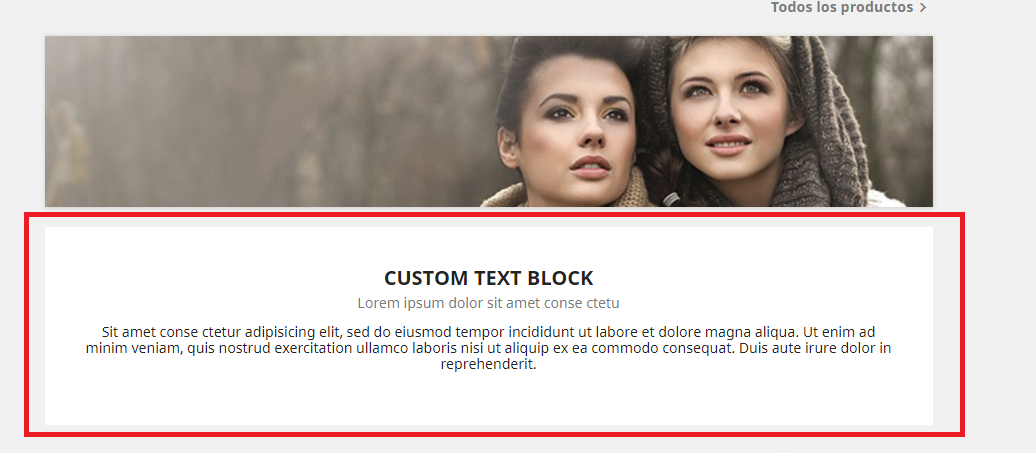Select the CUSTOM TEXT BLOCK heading
Screen dimensions: 1036x453
tap(489, 278)
